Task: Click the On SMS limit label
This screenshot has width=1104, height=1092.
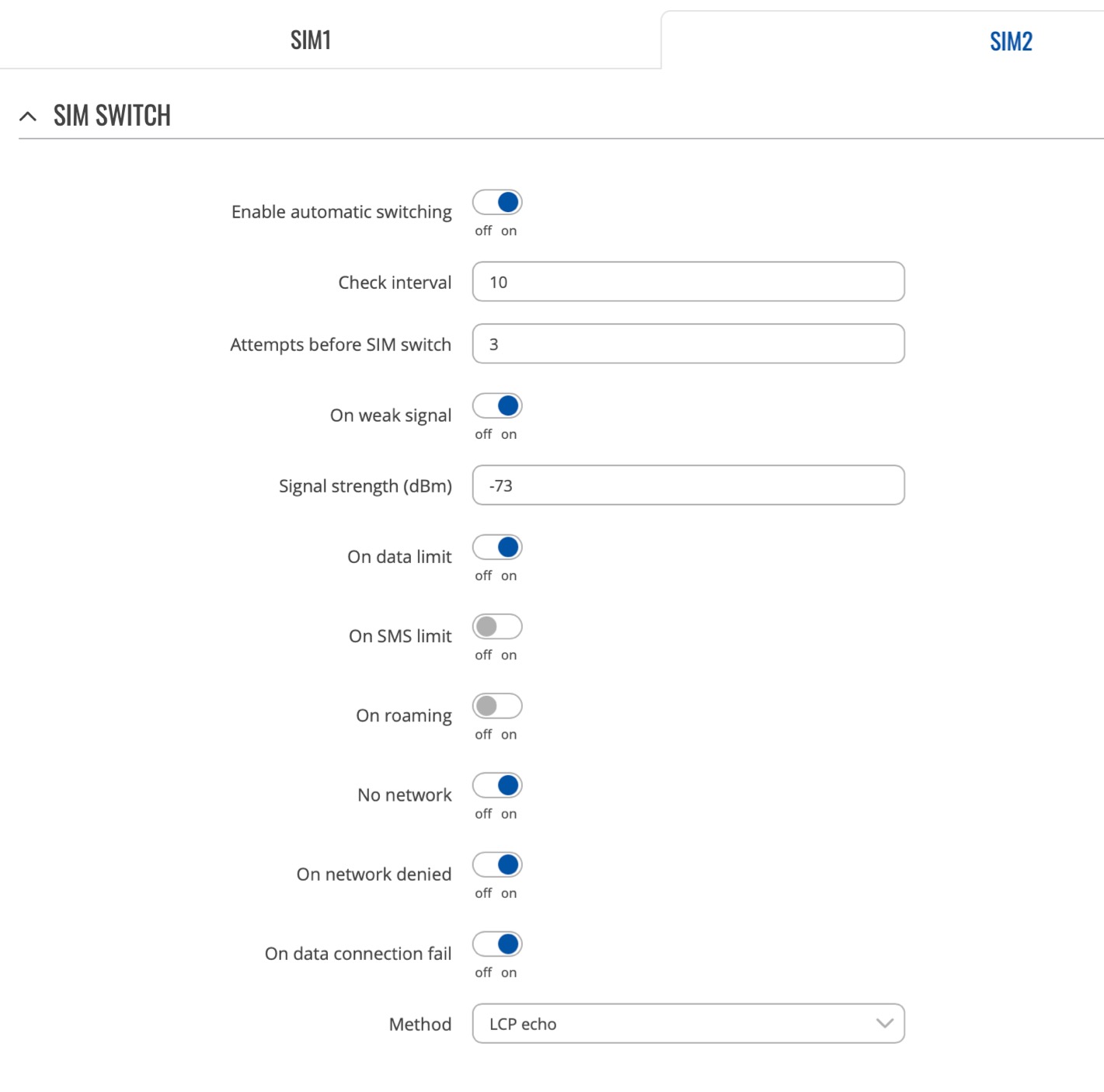Action: click(399, 636)
